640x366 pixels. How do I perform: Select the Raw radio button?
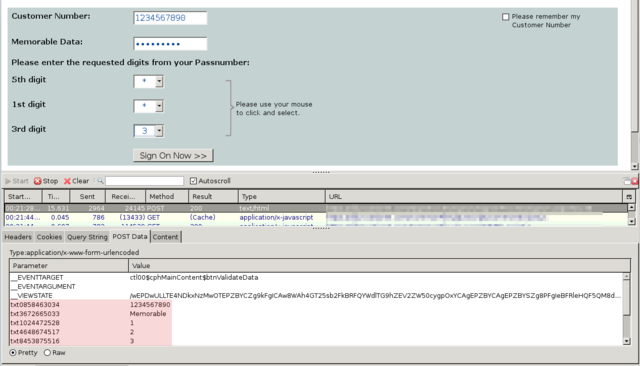pos(47,353)
